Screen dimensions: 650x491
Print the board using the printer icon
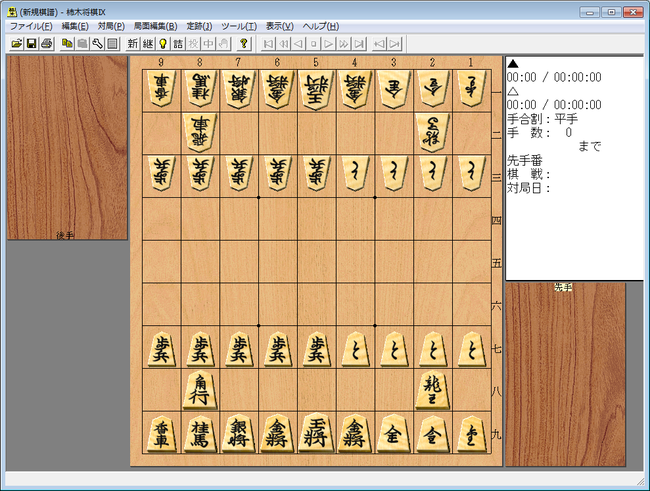47,44
